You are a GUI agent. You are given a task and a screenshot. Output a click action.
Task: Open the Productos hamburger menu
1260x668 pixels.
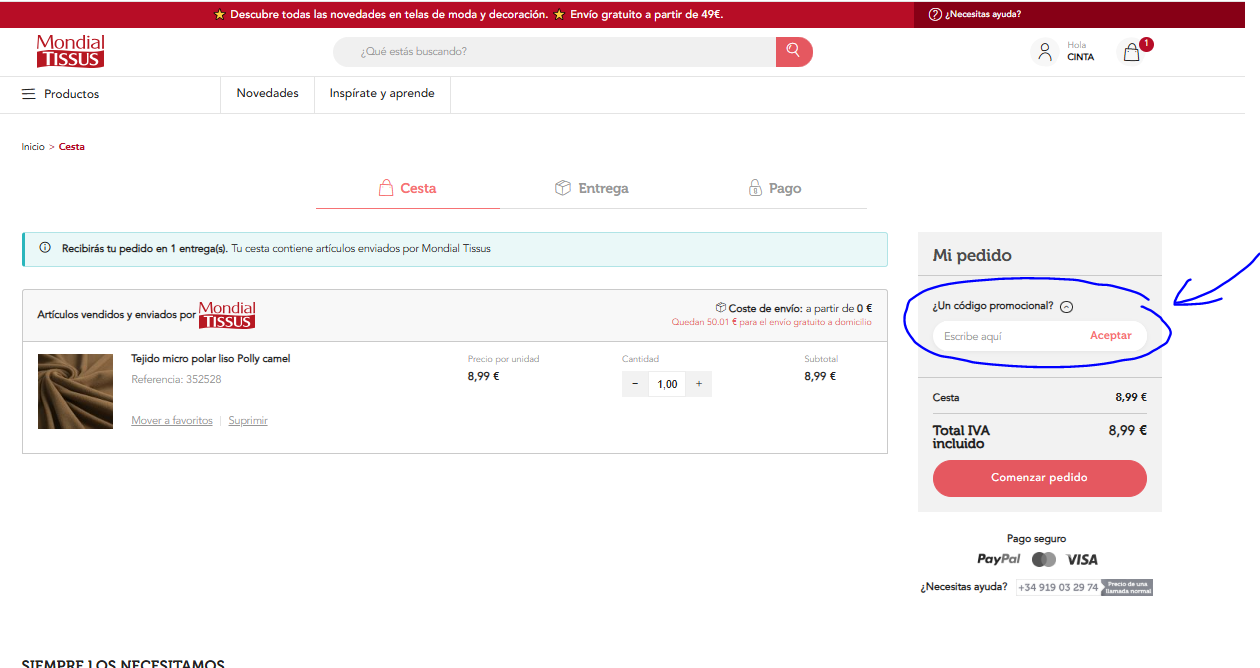click(28, 94)
